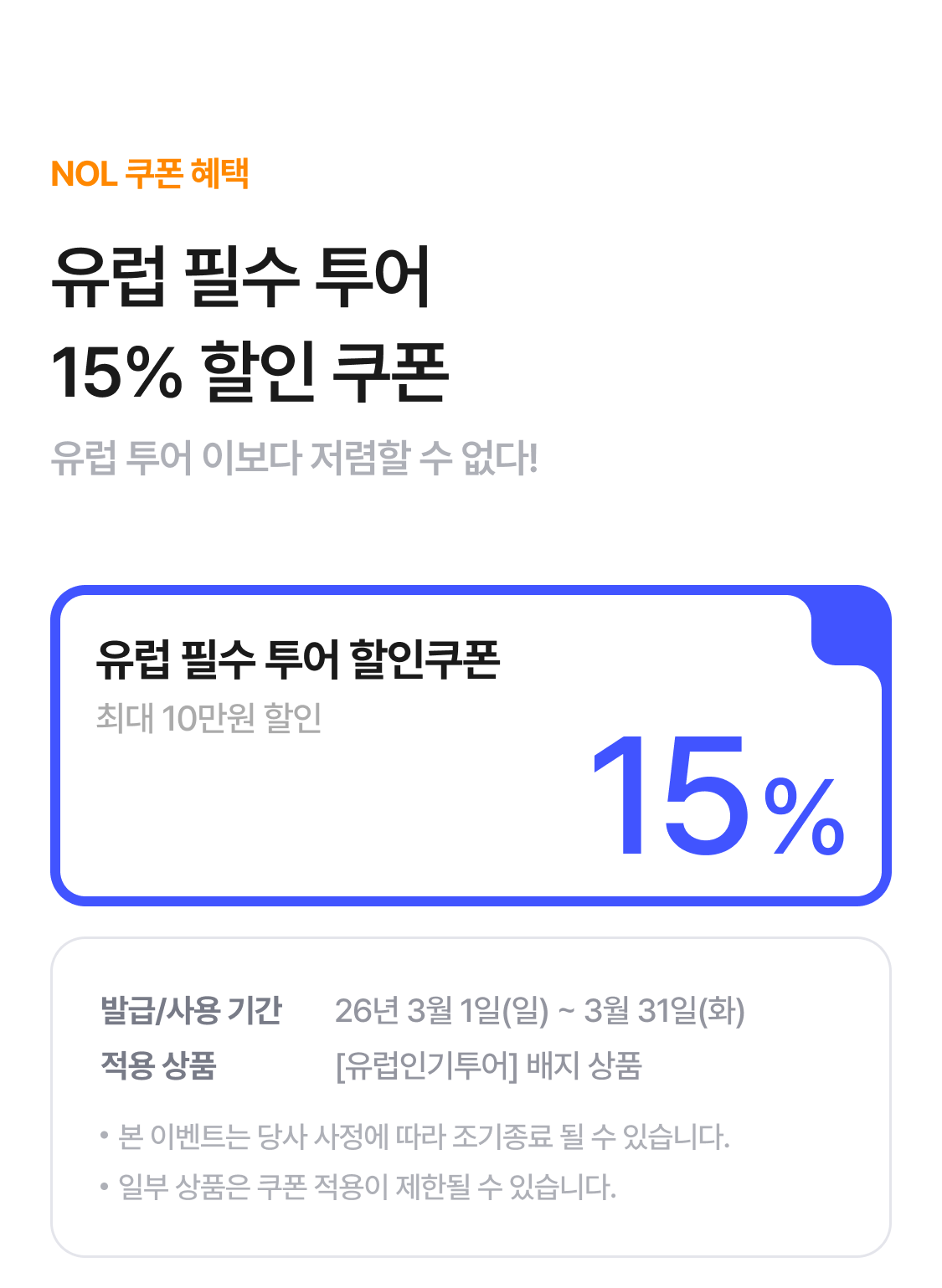Click the bullet before the "본 이벤트는" notice
The height and width of the screenshot is (1288, 942).
pos(105,1137)
